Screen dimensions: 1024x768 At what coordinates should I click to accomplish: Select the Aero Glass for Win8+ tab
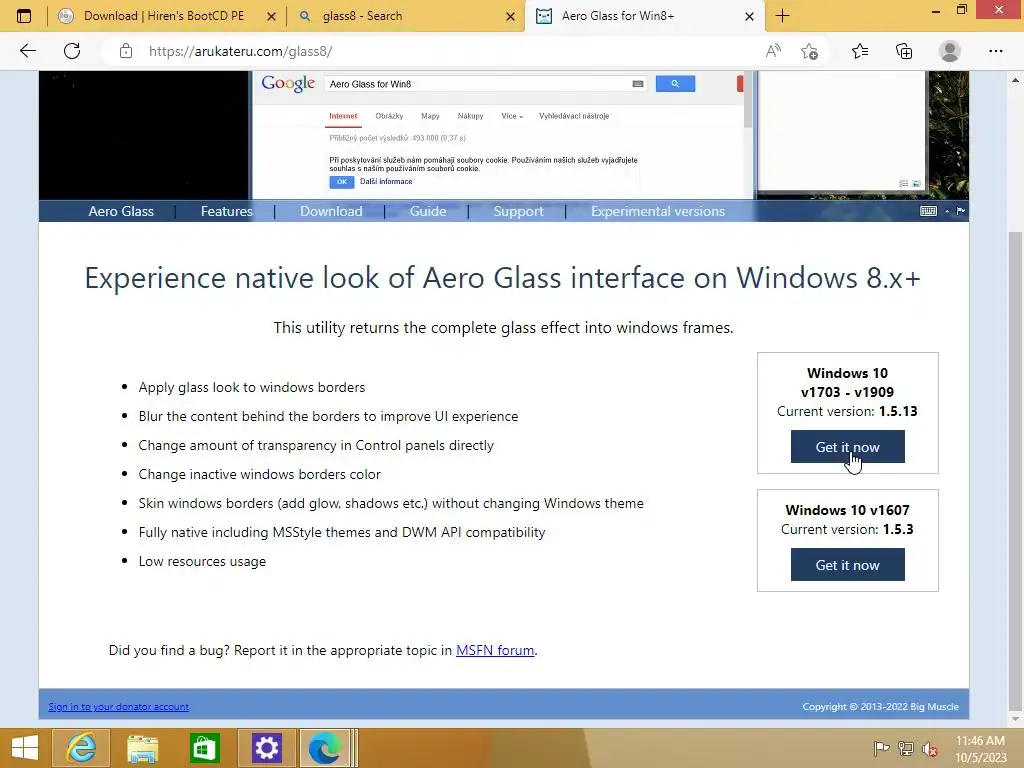coord(643,16)
